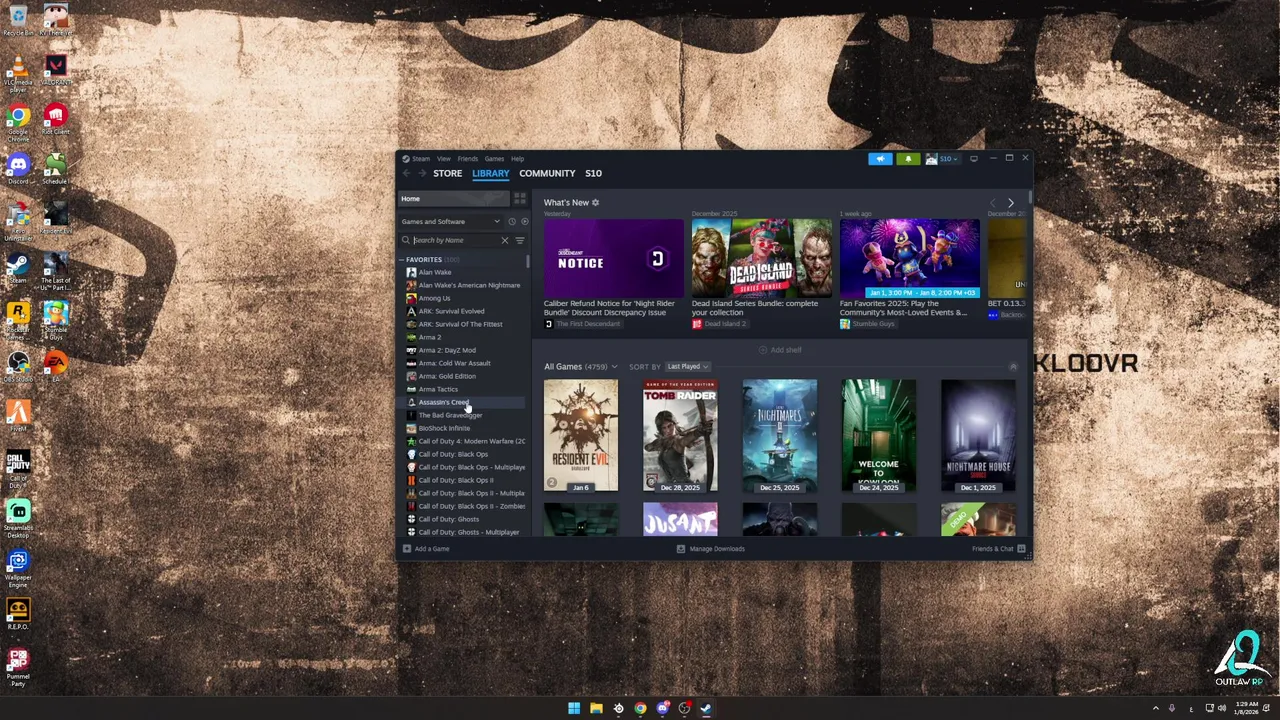The width and height of the screenshot is (1280, 720).
Task: Clear the library search with X
Action: 504,240
